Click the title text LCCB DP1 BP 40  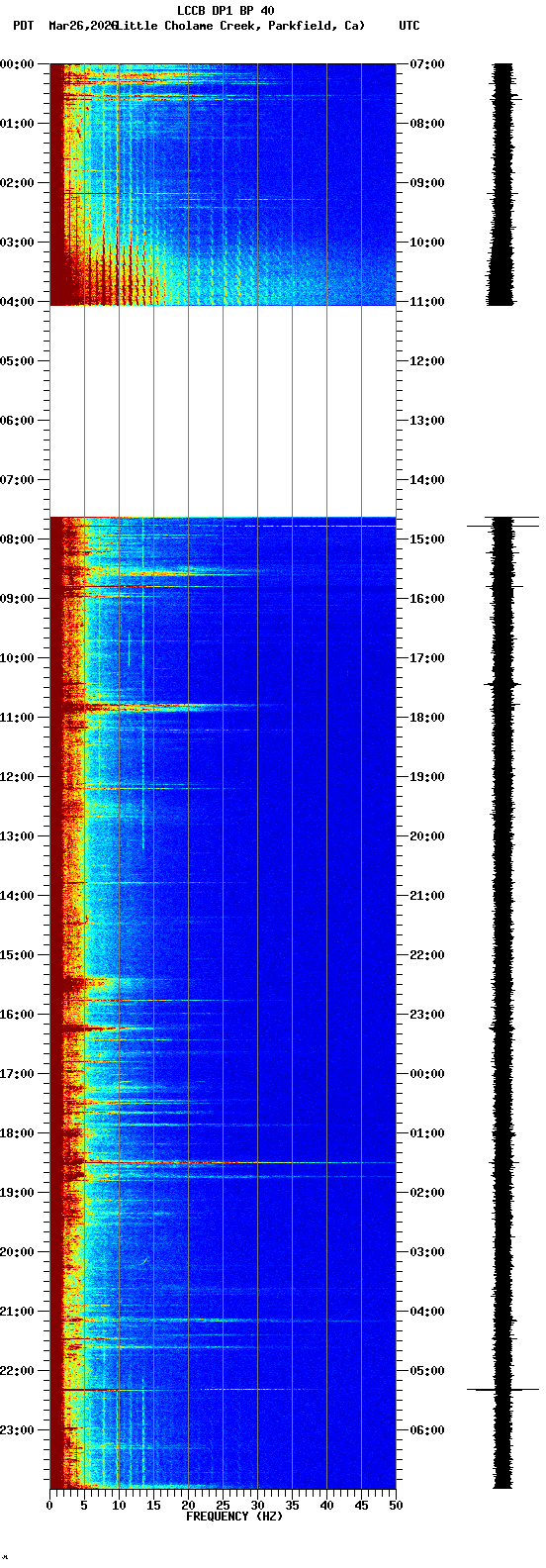coord(226,11)
